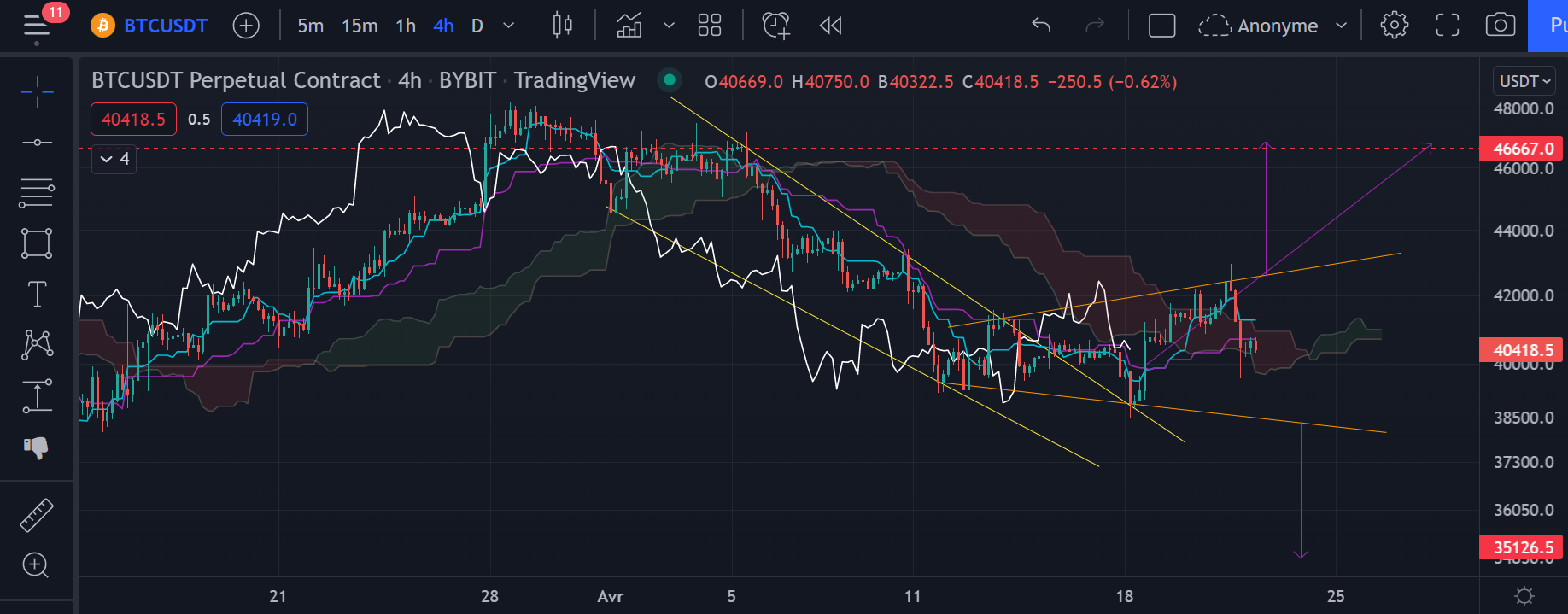Screen dimensions: 1568x614
Task: Open the candlestick chart style selector
Action: [562, 26]
